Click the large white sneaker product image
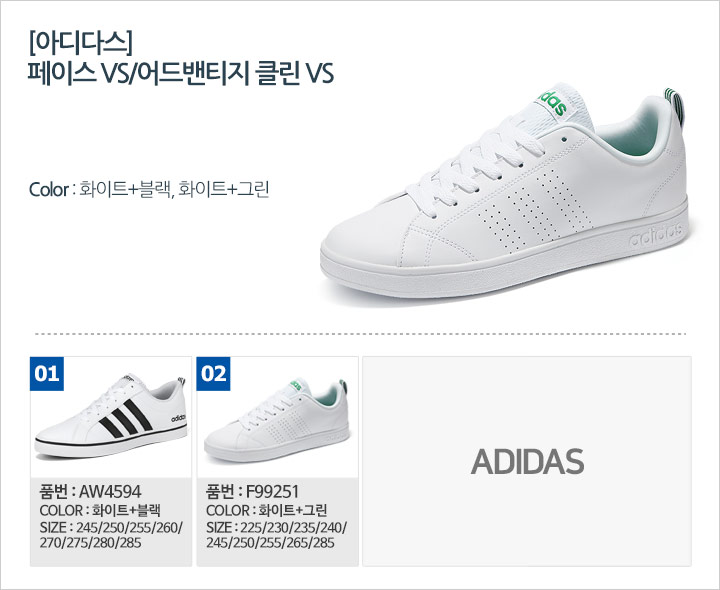Viewport: 720px width, 590px height. (x=505, y=193)
